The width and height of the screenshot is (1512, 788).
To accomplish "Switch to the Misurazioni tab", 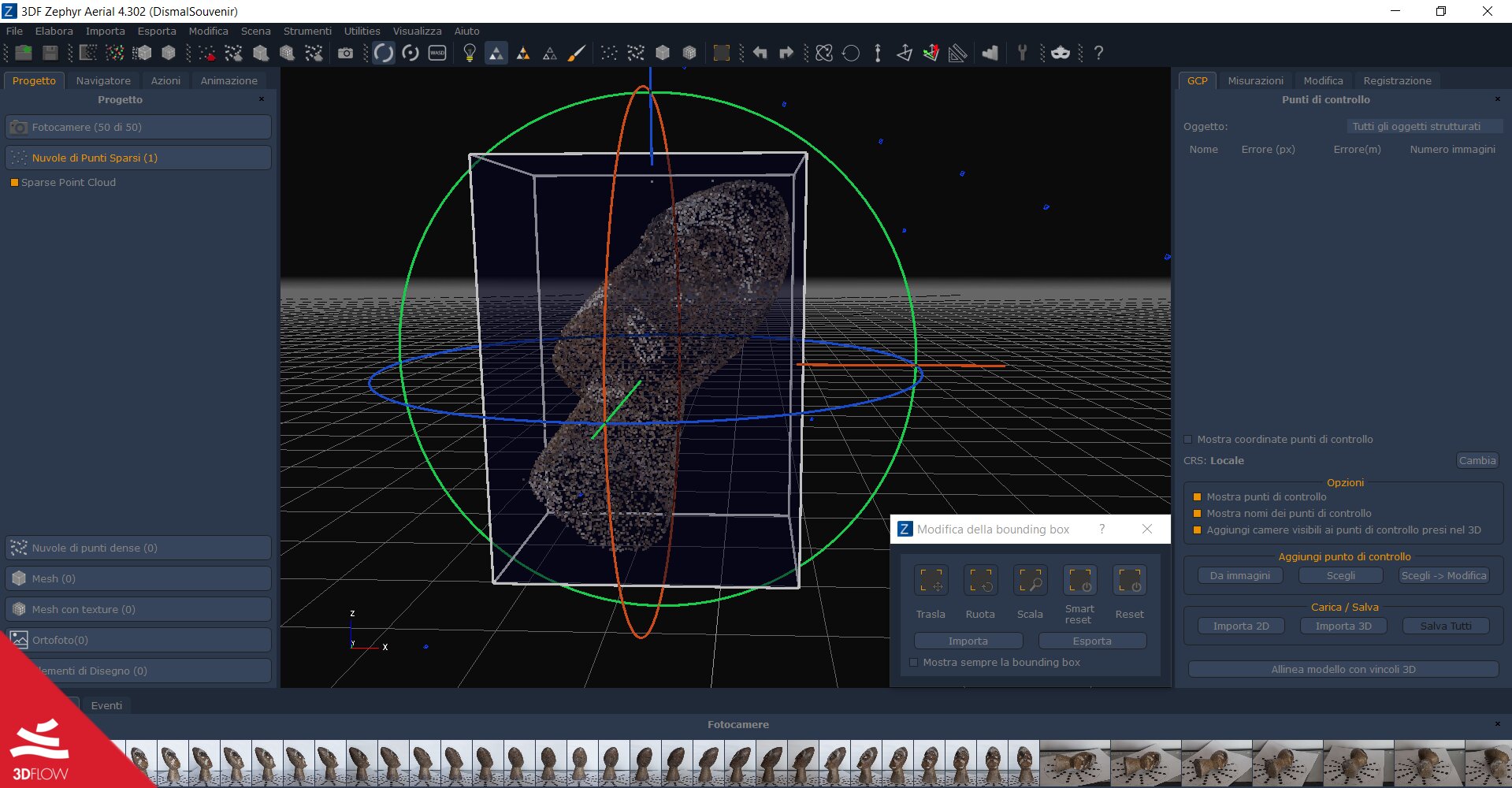I will [x=1255, y=81].
